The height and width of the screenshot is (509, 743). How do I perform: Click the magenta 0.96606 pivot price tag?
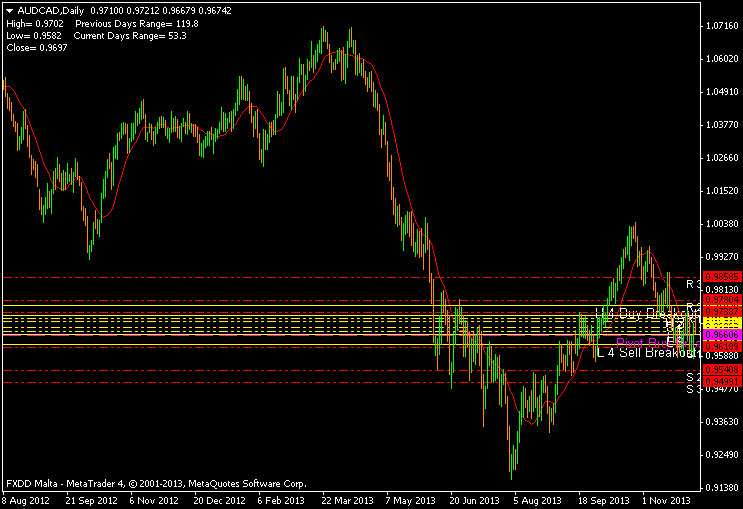point(722,336)
